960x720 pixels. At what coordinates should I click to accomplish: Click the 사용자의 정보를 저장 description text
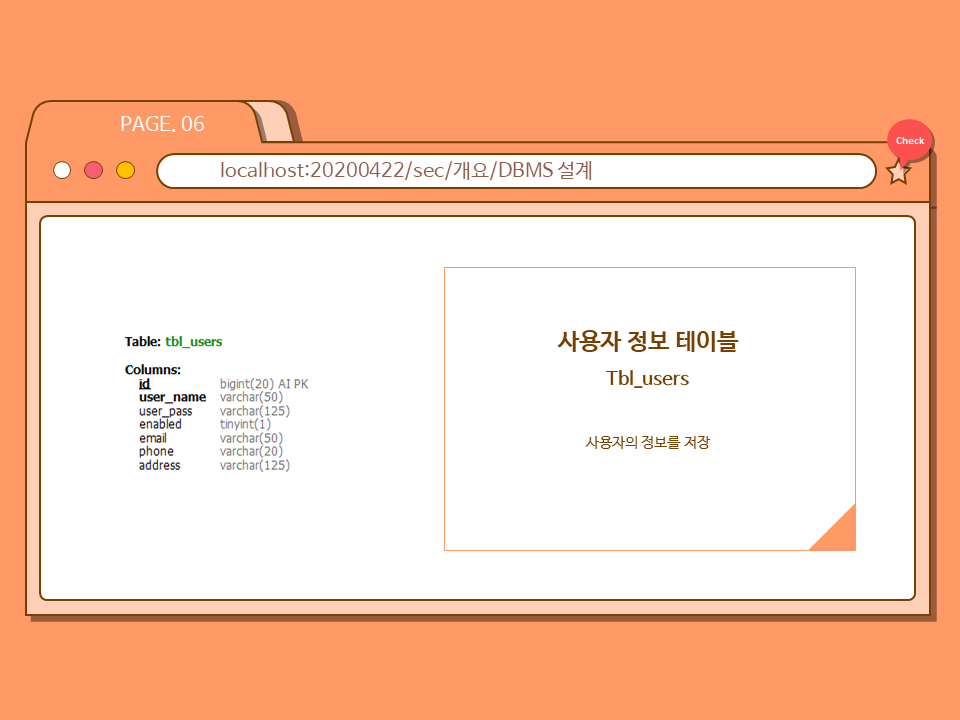(648, 442)
